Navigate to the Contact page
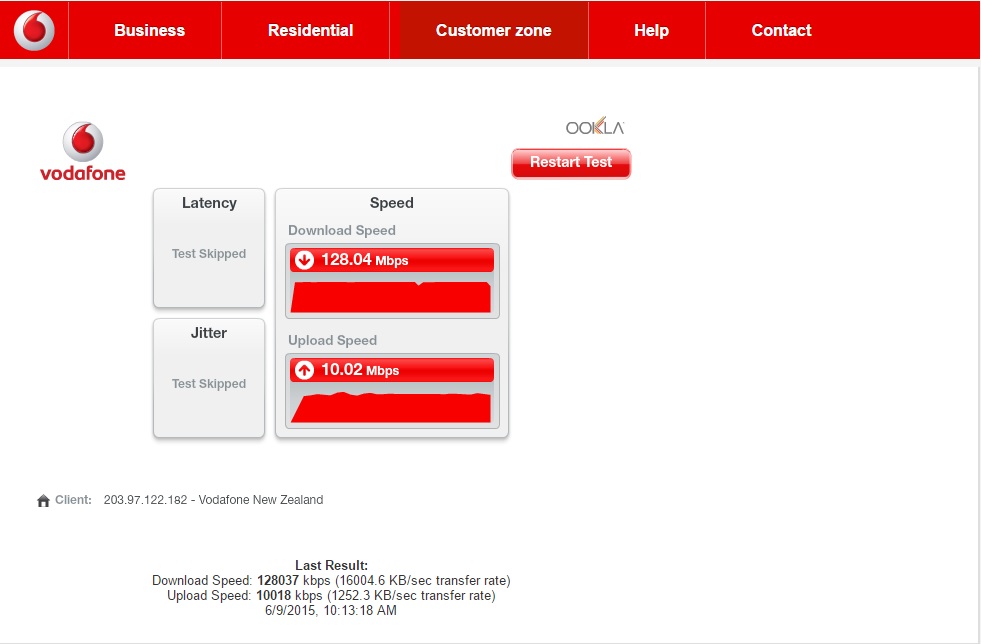The height and width of the screenshot is (644, 981). click(x=781, y=31)
